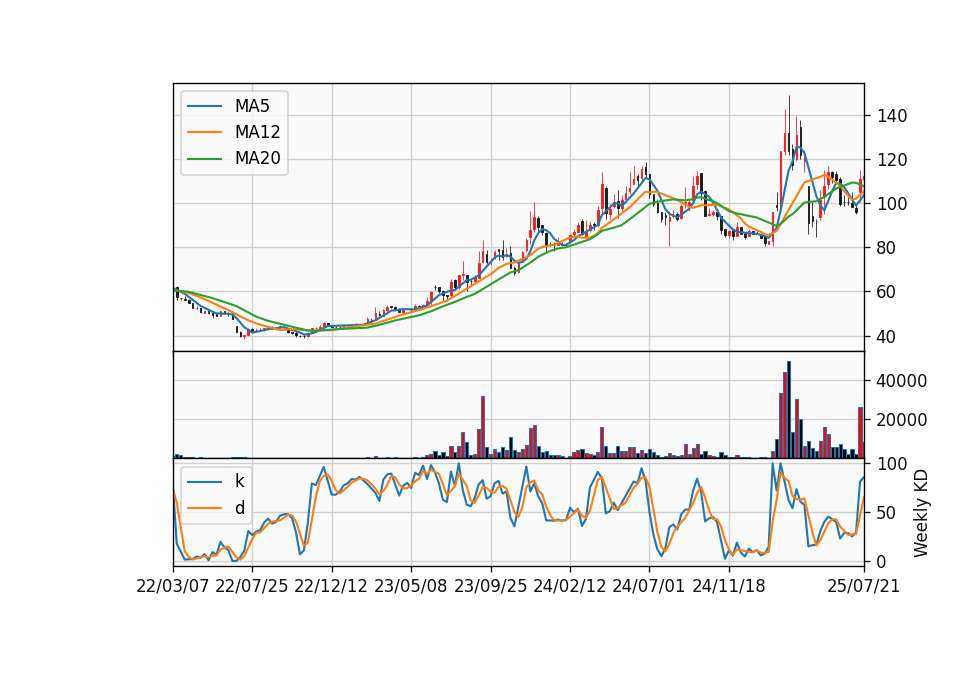
Task: Click the 22/12/12 date tick label
Action: [x=331, y=586]
